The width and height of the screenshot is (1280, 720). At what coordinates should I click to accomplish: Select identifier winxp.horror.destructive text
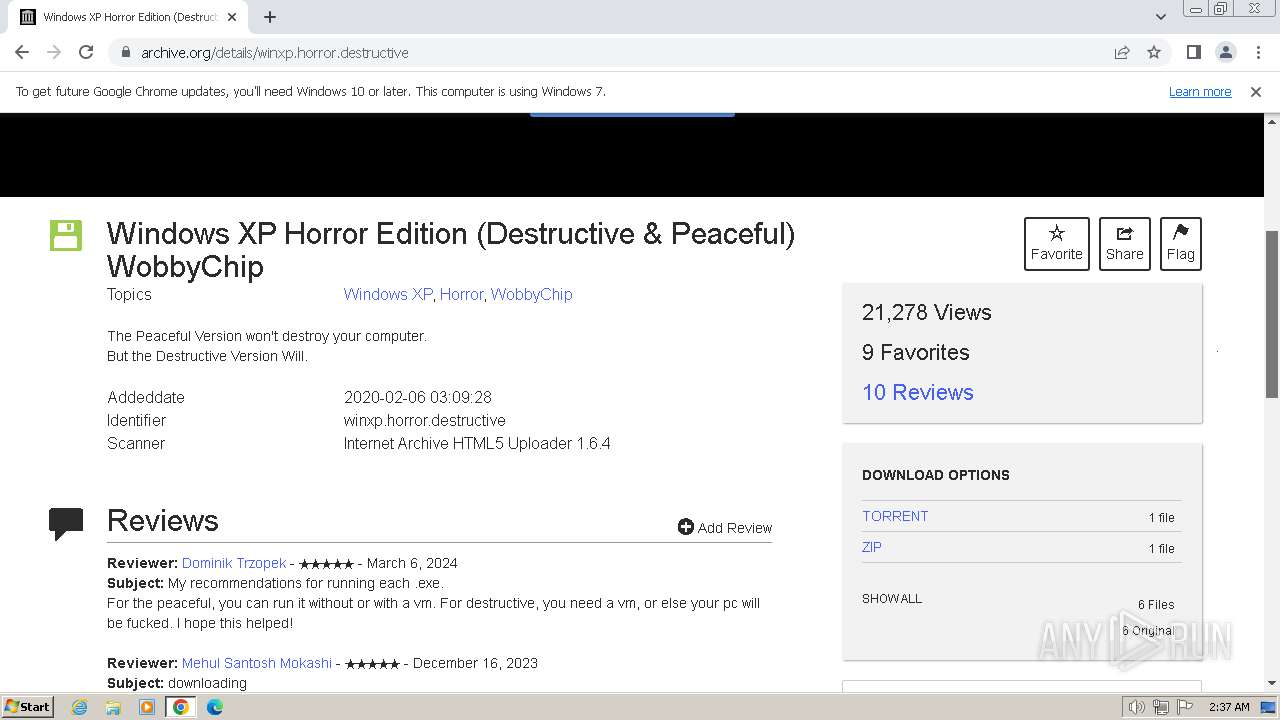coord(425,420)
